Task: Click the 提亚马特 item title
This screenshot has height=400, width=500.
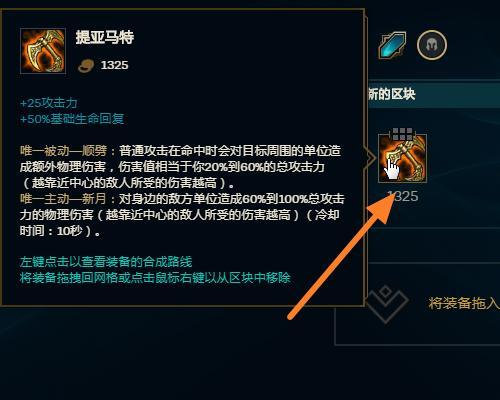Action: pos(105,37)
